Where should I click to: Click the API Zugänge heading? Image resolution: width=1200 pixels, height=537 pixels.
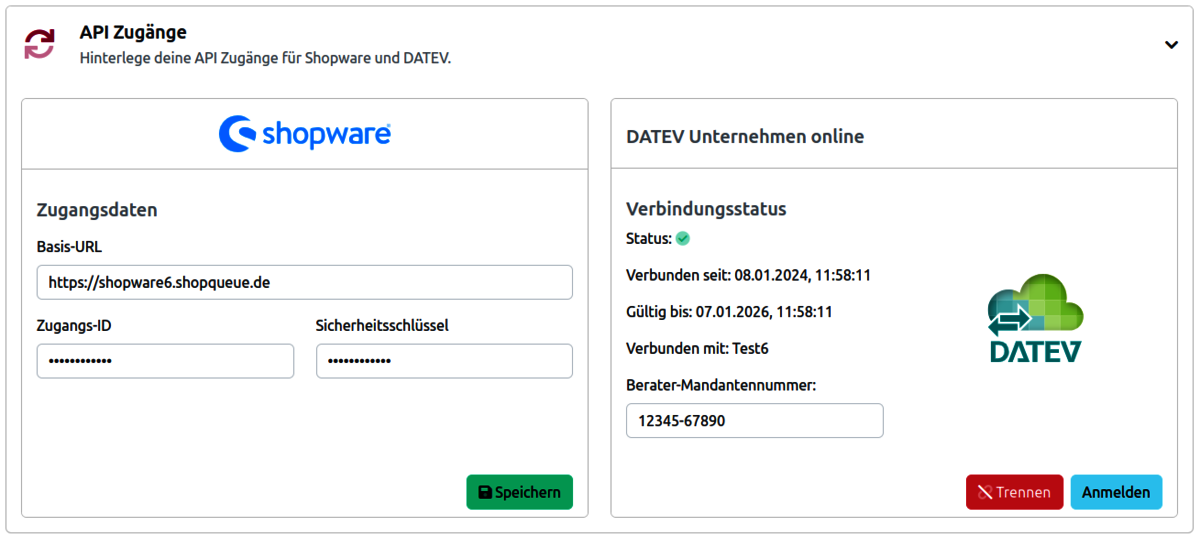[133, 33]
